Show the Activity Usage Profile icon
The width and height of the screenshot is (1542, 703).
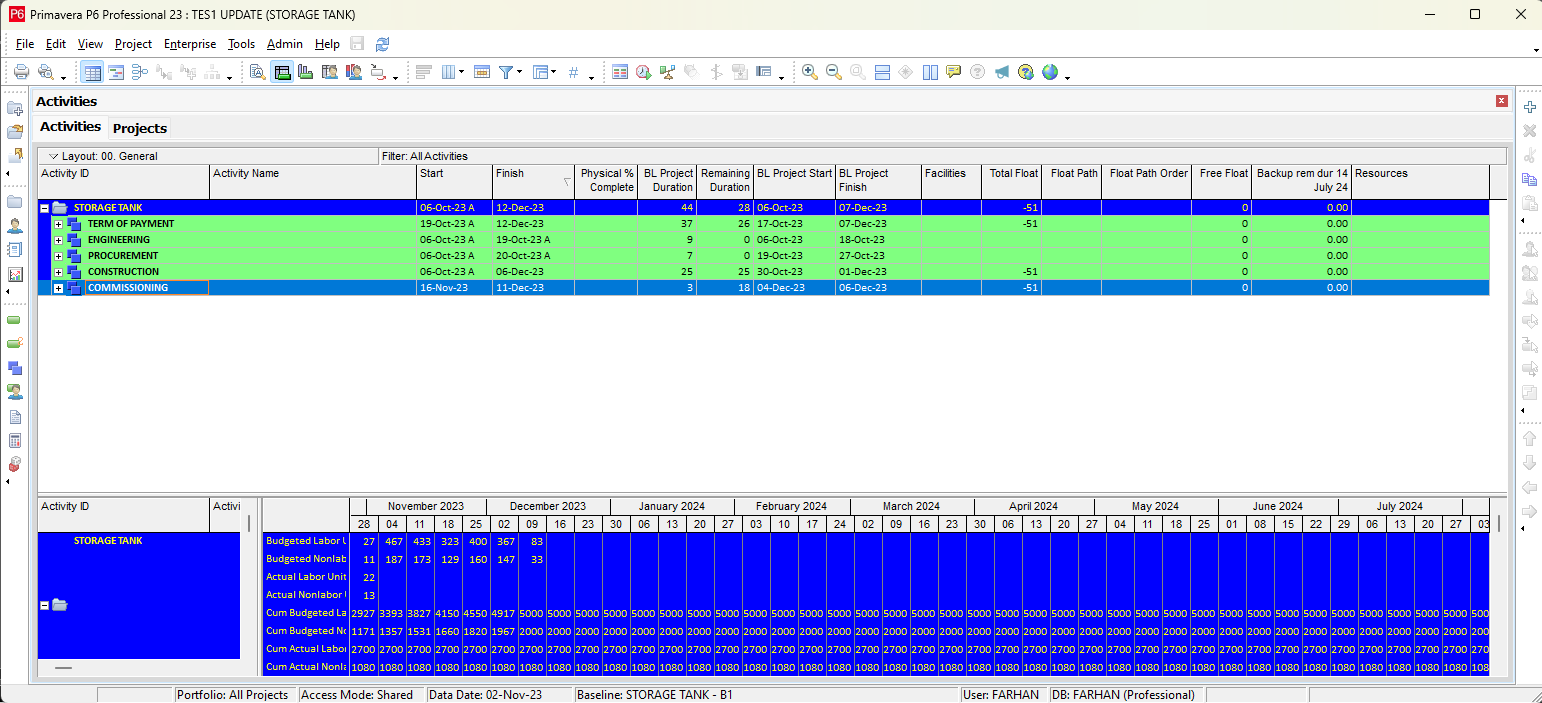coord(306,72)
